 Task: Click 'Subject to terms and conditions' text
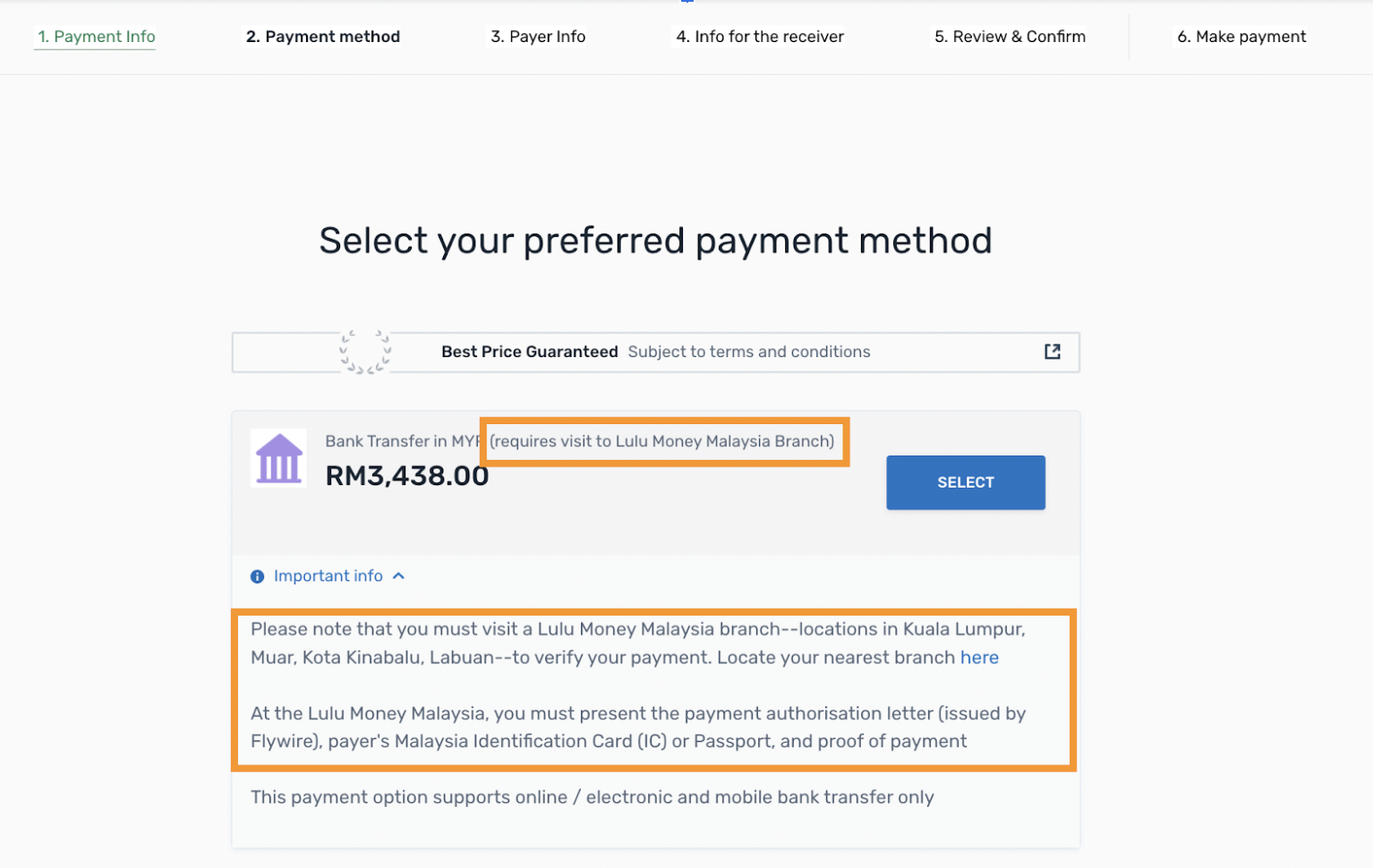749,352
